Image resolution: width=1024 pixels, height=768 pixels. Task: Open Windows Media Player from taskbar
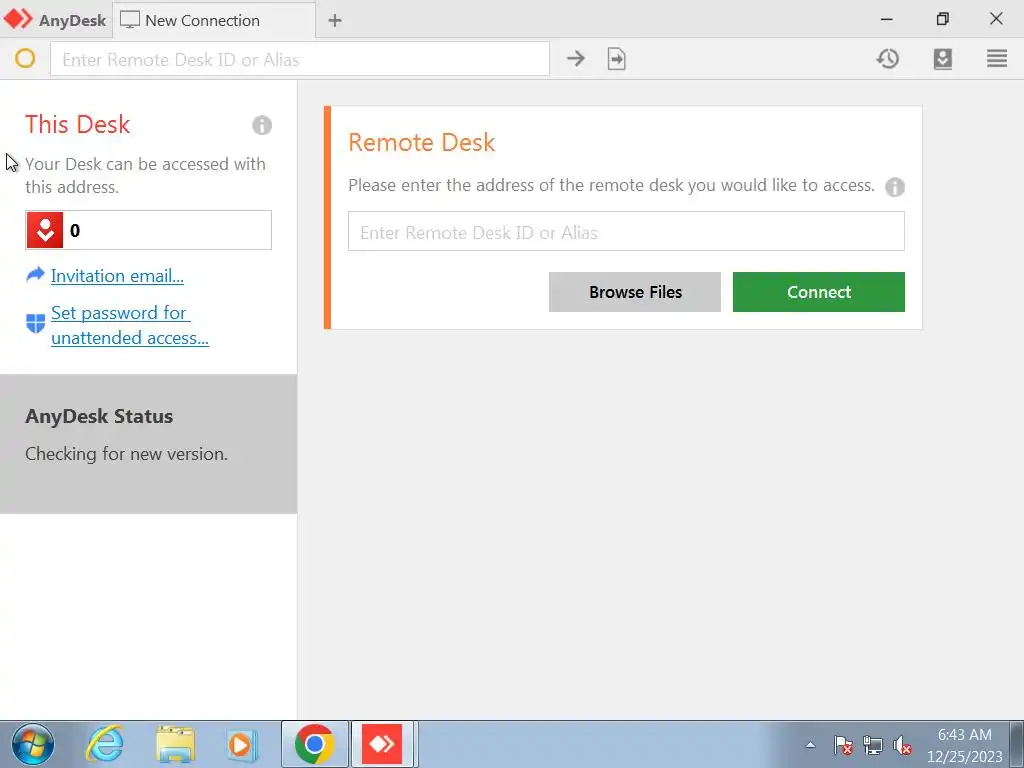242,744
